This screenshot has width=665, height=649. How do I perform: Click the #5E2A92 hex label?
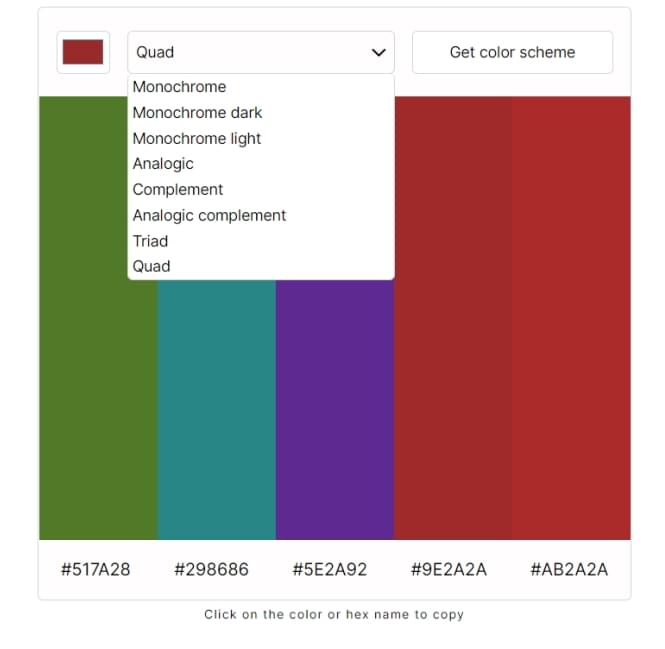330,570
